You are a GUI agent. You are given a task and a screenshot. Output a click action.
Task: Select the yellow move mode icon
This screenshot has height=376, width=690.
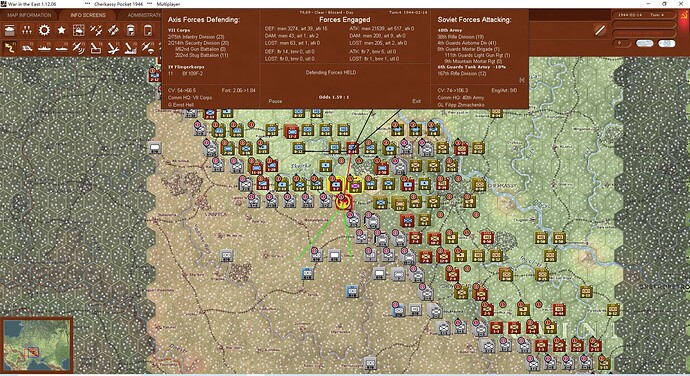[10, 47]
